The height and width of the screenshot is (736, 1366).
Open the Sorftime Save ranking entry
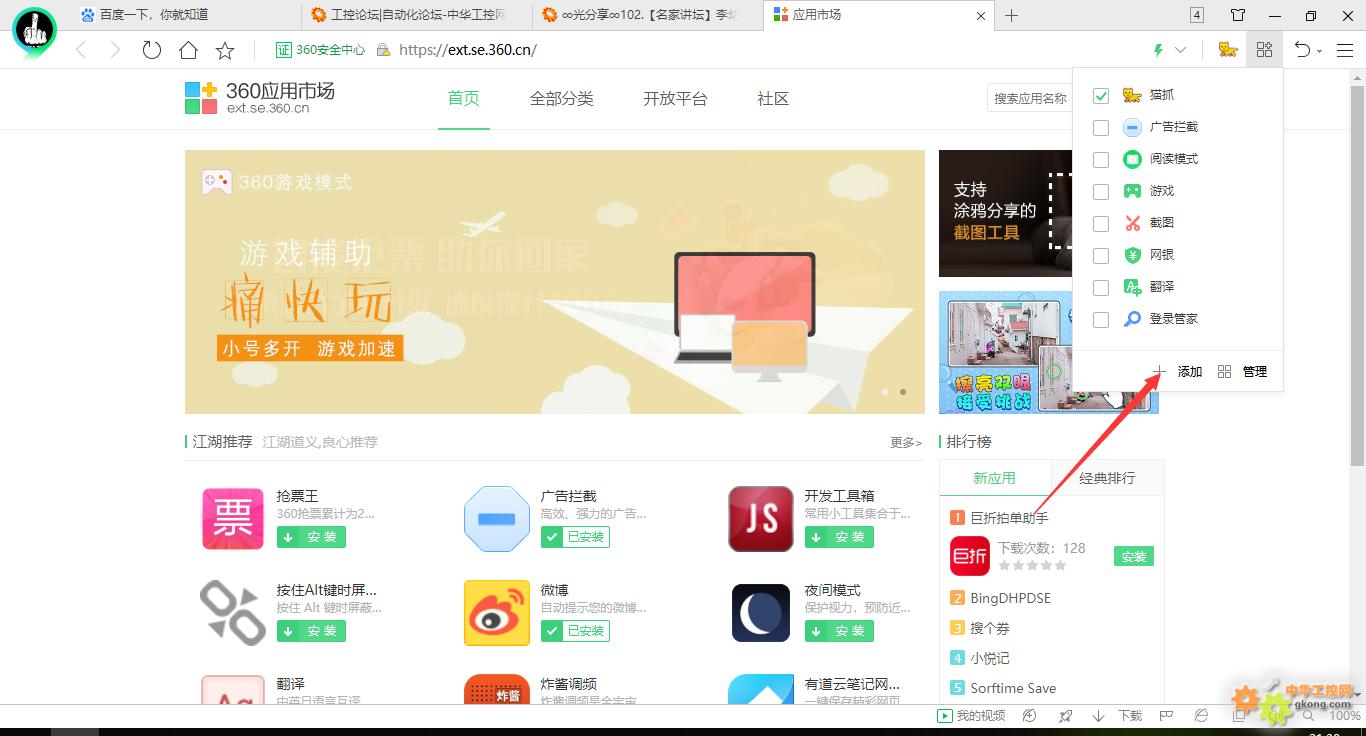1013,688
